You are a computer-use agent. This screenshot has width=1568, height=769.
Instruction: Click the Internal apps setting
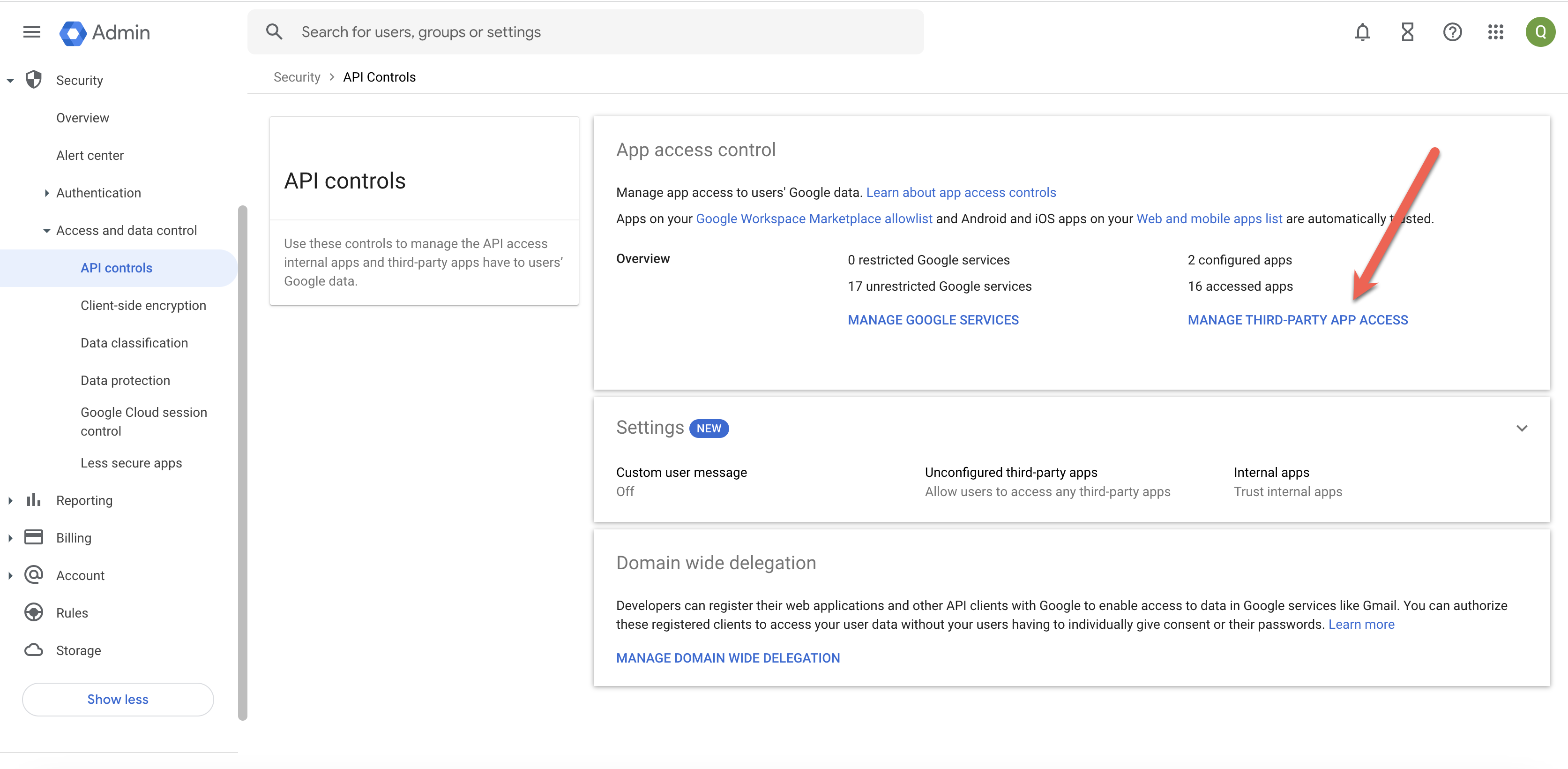pyautogui.click(x=1288, y=482)
